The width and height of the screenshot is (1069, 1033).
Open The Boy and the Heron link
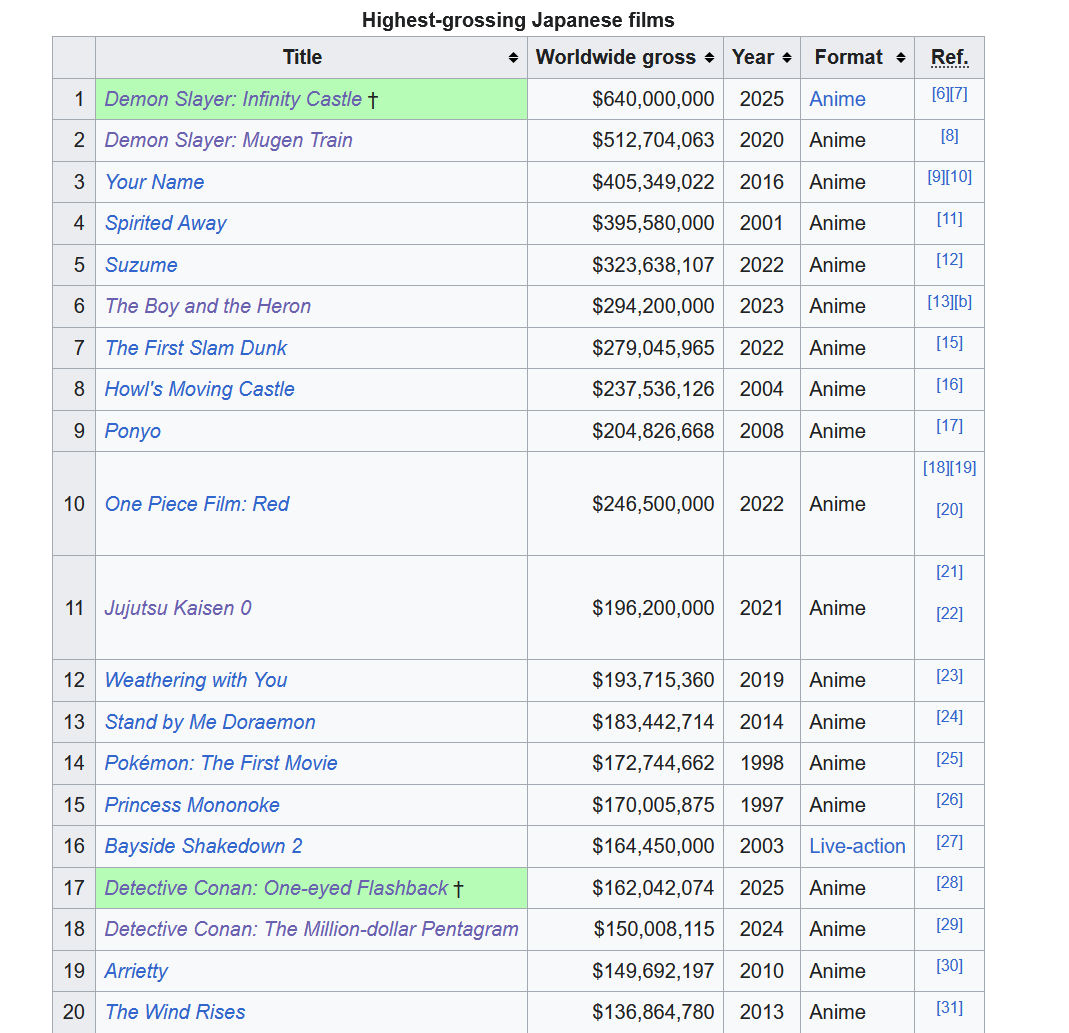[208, 305]
